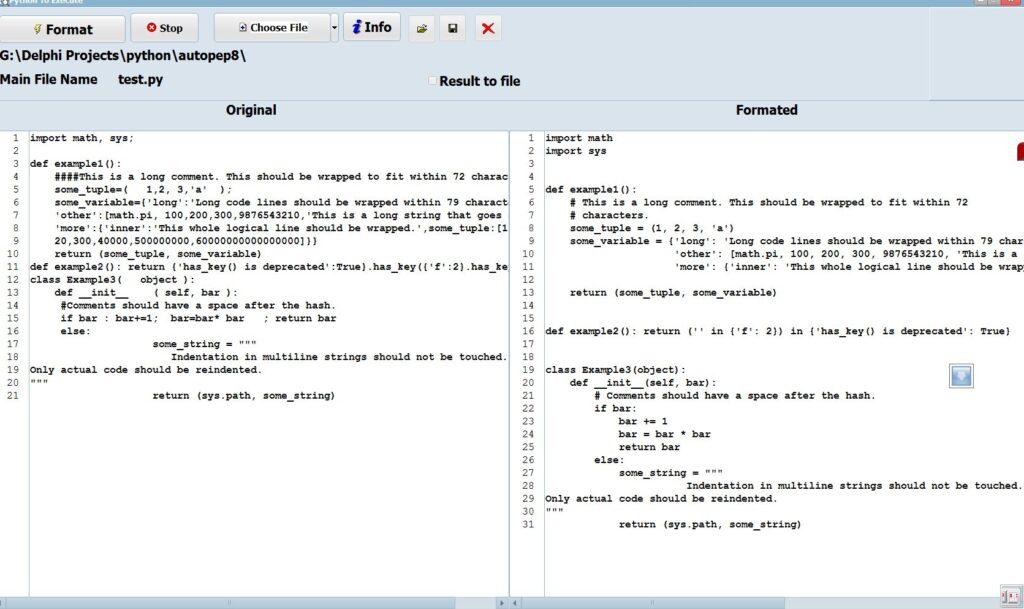Click the Format button

click(62, 29)
